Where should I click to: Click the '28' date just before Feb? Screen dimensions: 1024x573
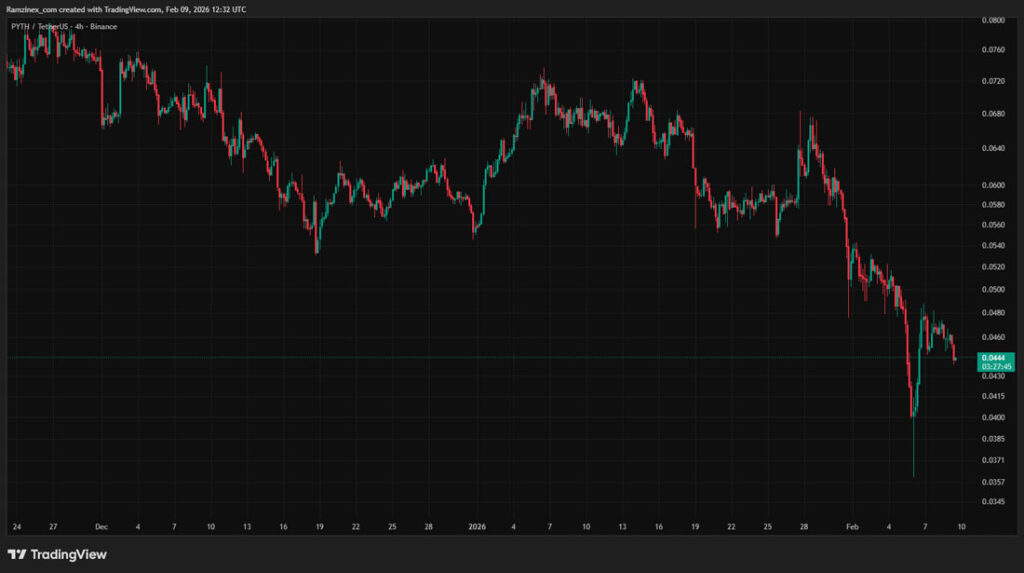803,525
